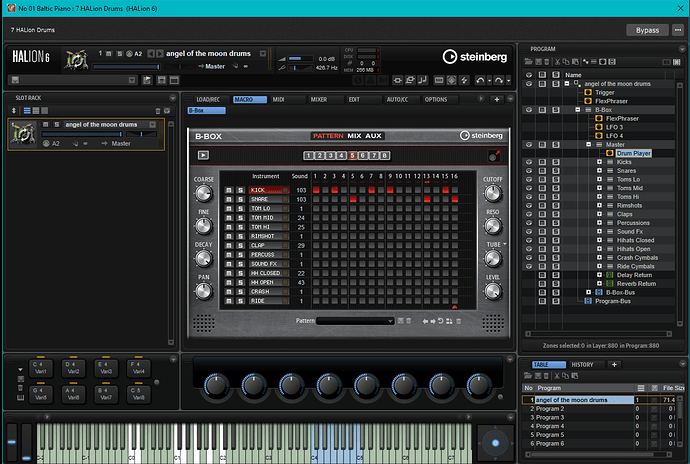Click the plus button next to History tab
690x464 pixels.
point(614,365)
